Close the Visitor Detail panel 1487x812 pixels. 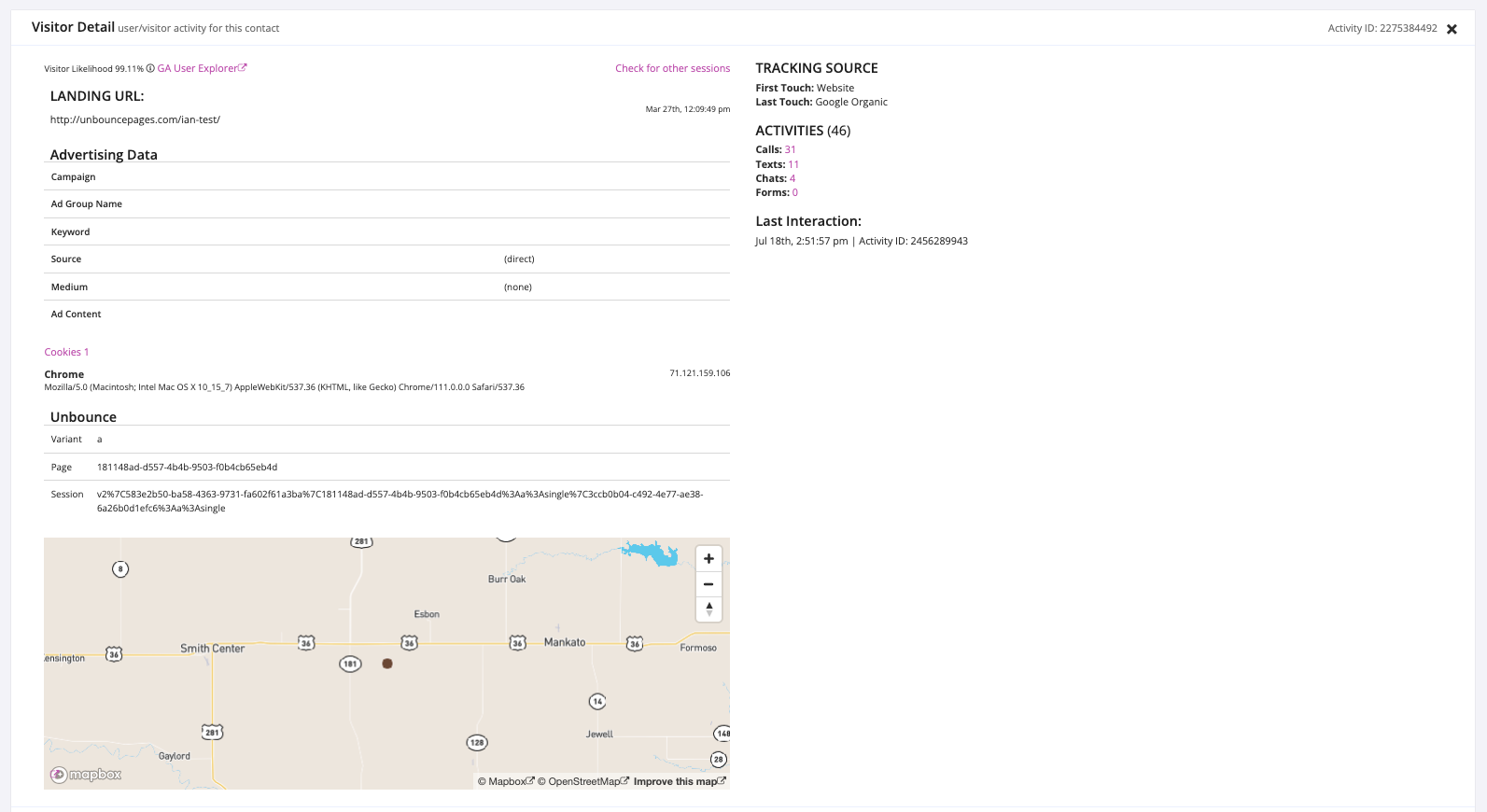click(x=1452, y=29)
